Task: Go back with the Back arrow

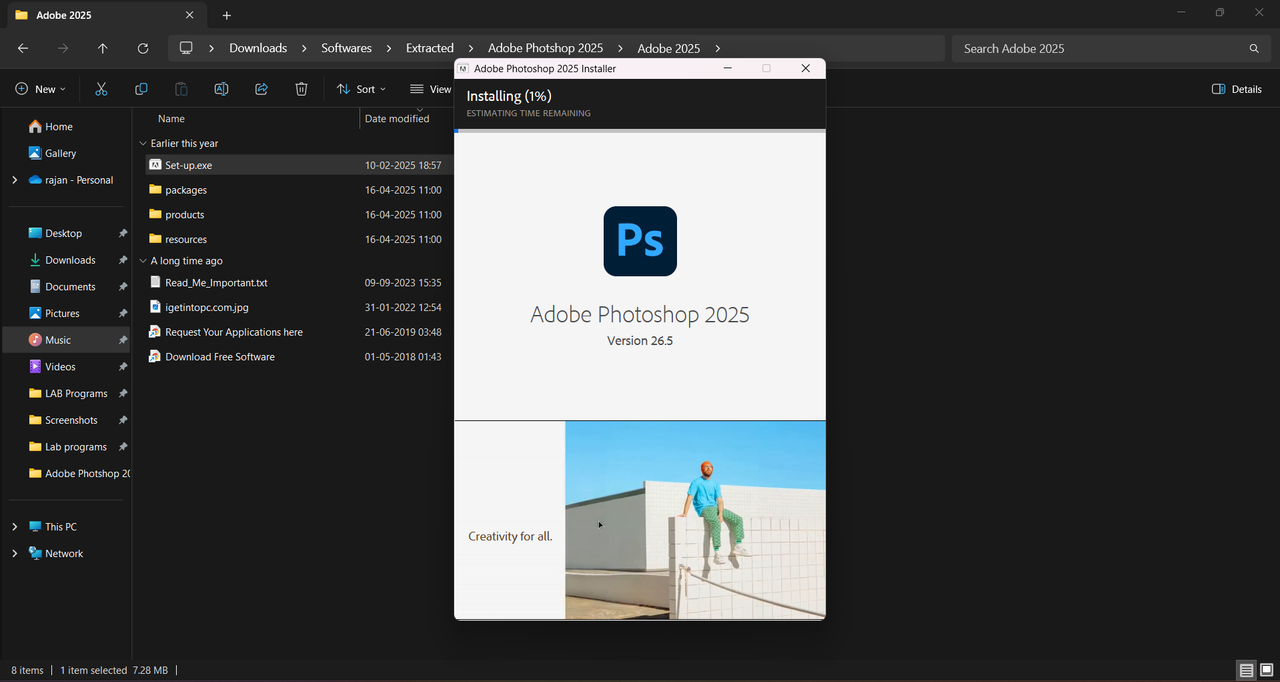Action: 23,48
